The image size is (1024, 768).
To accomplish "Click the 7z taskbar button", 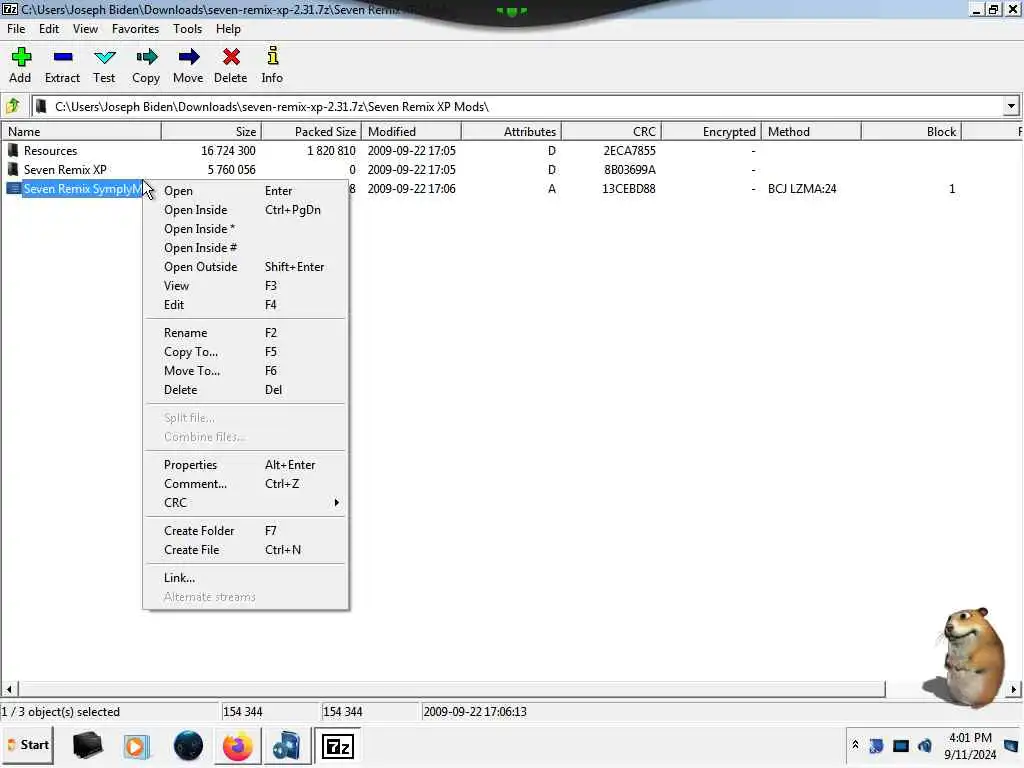I will pyautogui.click(x=338, y=745).
